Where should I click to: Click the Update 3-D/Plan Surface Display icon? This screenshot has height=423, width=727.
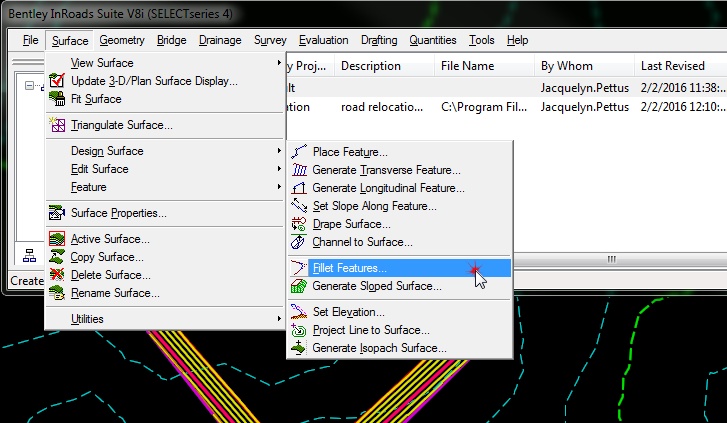point(57,81)
